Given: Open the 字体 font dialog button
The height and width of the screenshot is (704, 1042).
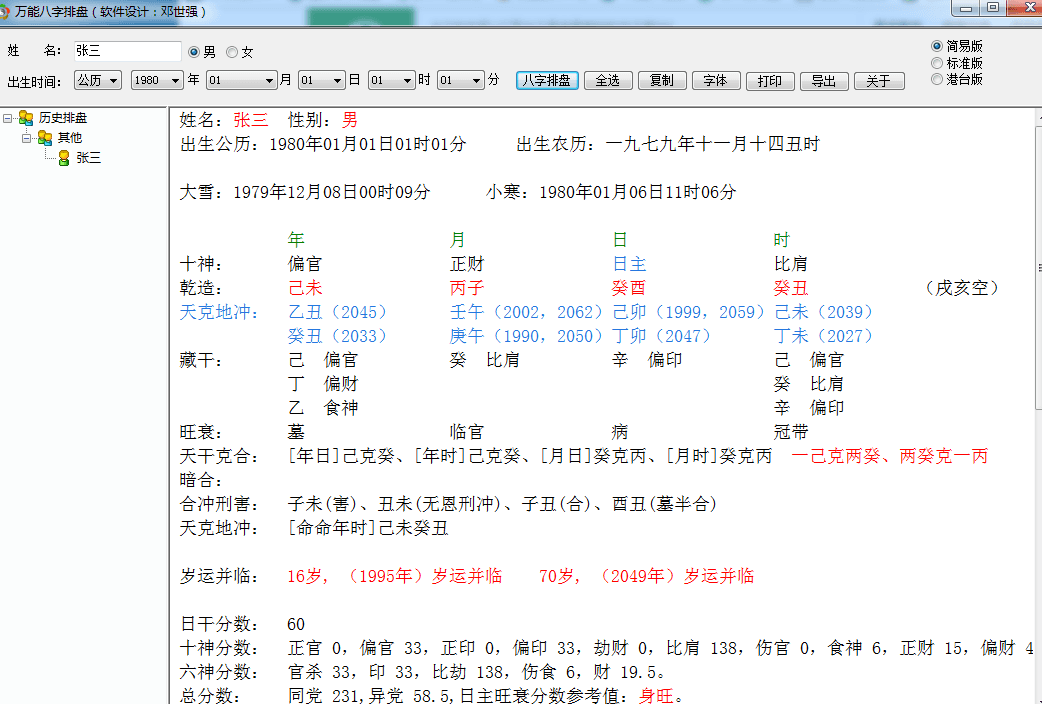Looking at the screenshot, I should point(715,81).
